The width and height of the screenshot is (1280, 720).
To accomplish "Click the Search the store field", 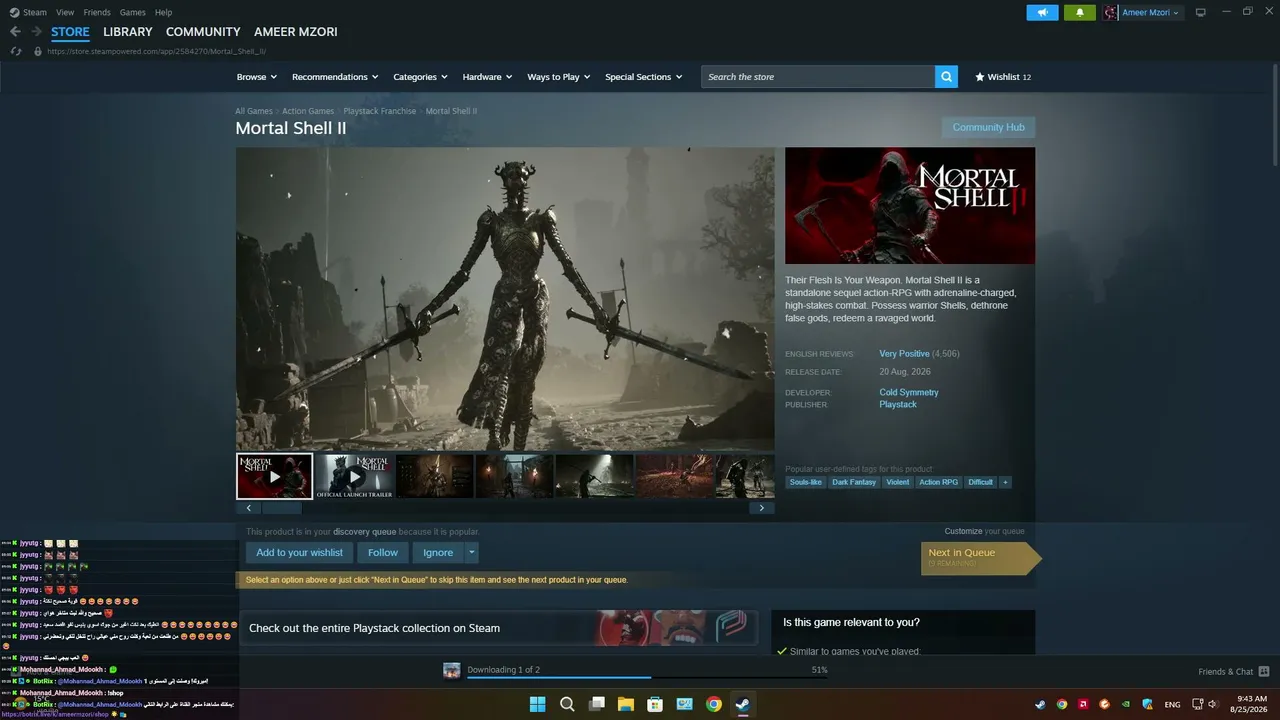I will pos(818,77).
